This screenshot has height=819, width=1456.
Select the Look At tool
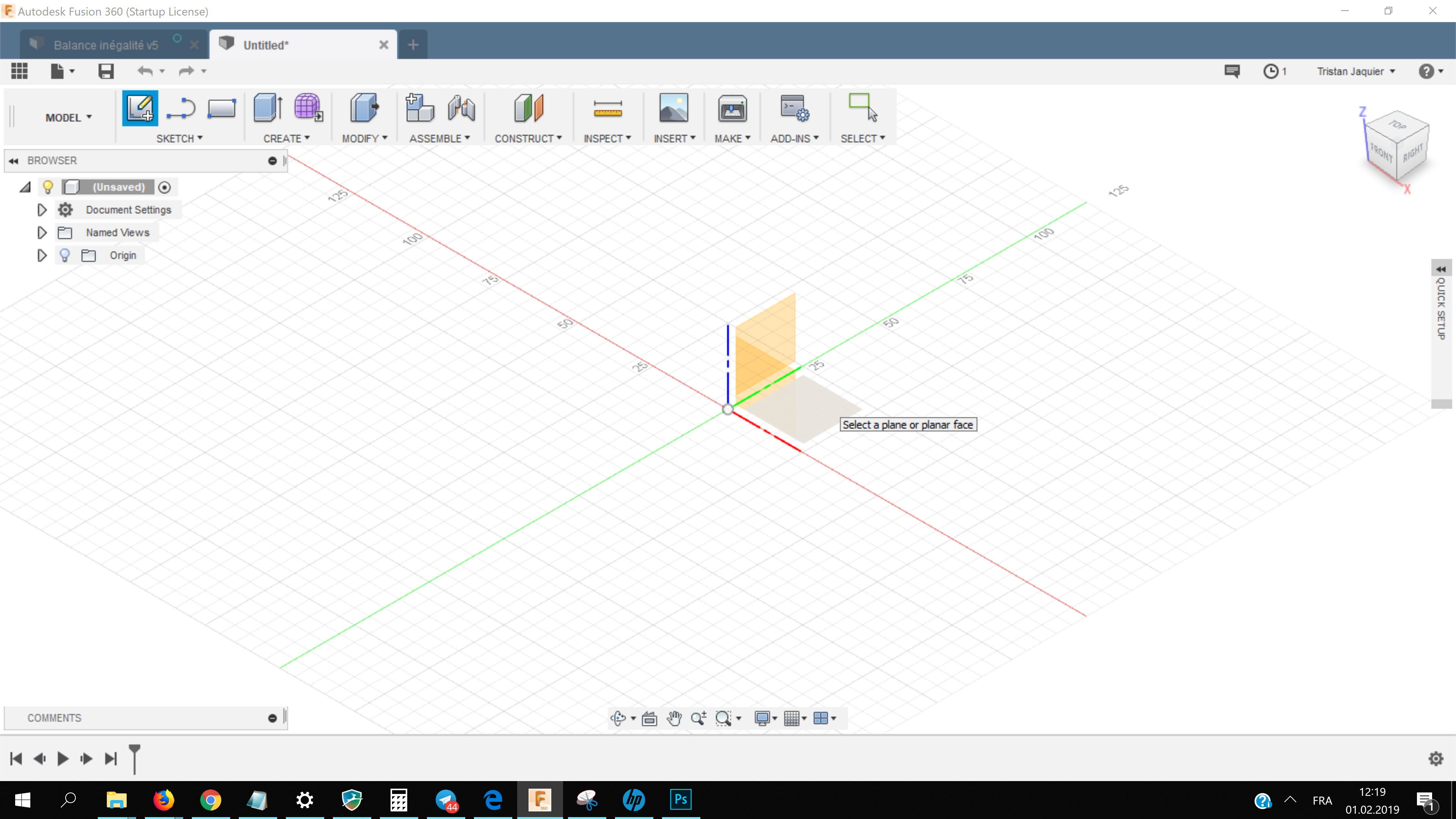click(x=650, y=719)
